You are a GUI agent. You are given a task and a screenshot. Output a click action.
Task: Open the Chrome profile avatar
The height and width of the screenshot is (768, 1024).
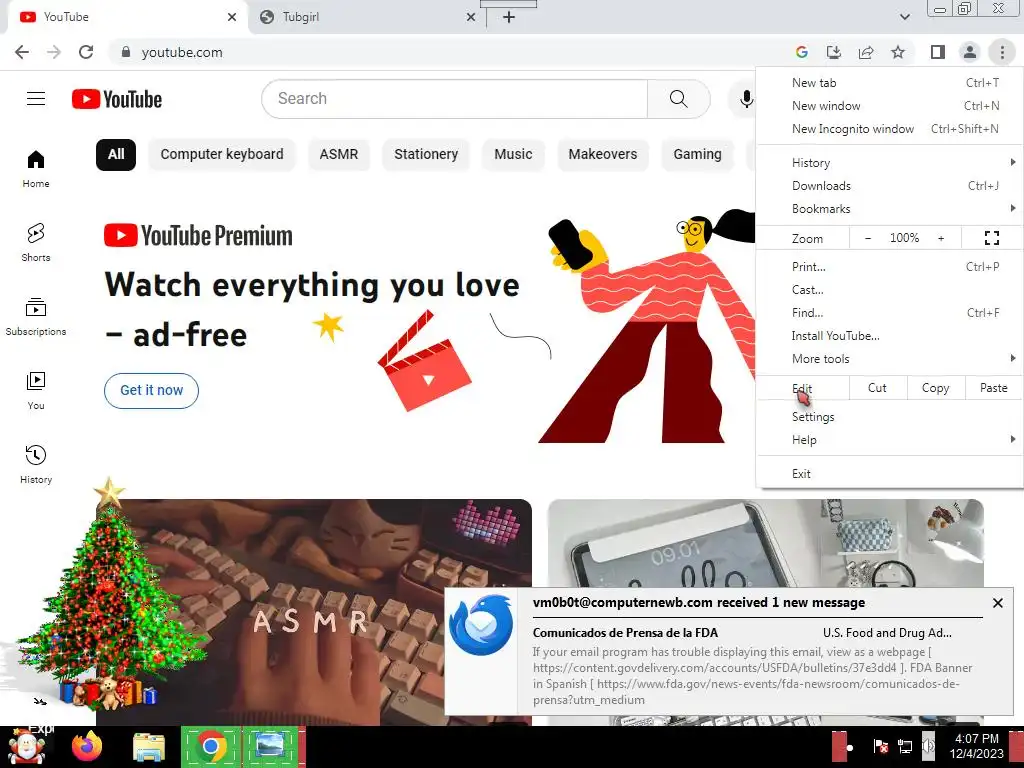pos(970,52)
